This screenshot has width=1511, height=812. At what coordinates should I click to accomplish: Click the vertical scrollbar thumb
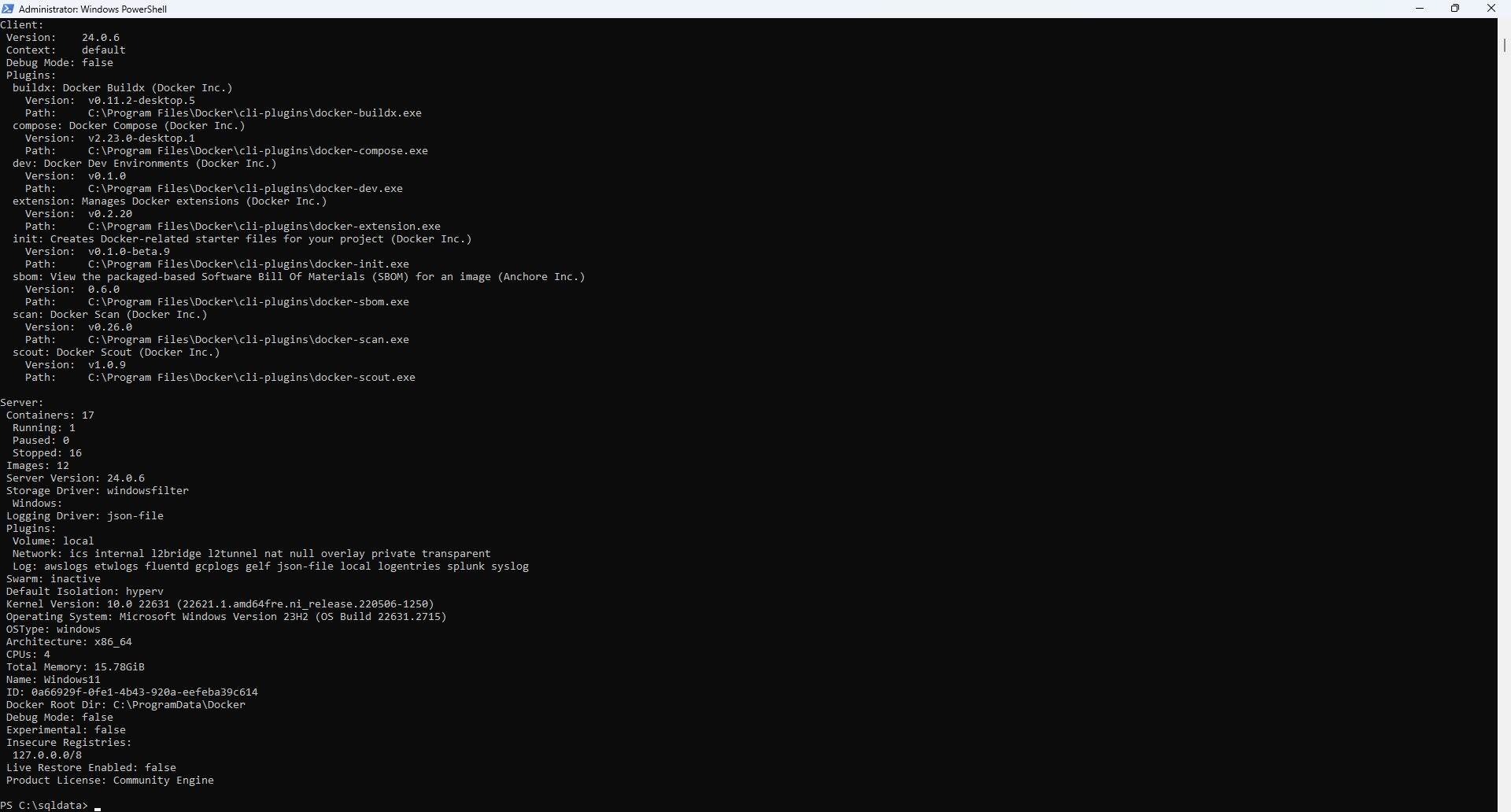(1504, 45)
